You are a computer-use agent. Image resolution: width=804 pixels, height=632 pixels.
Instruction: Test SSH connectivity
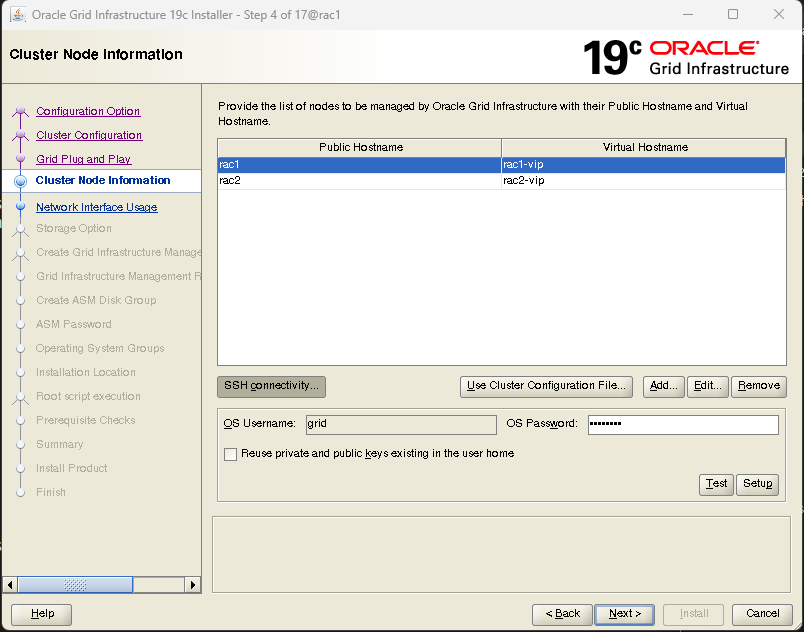click(x=716, y=484)
